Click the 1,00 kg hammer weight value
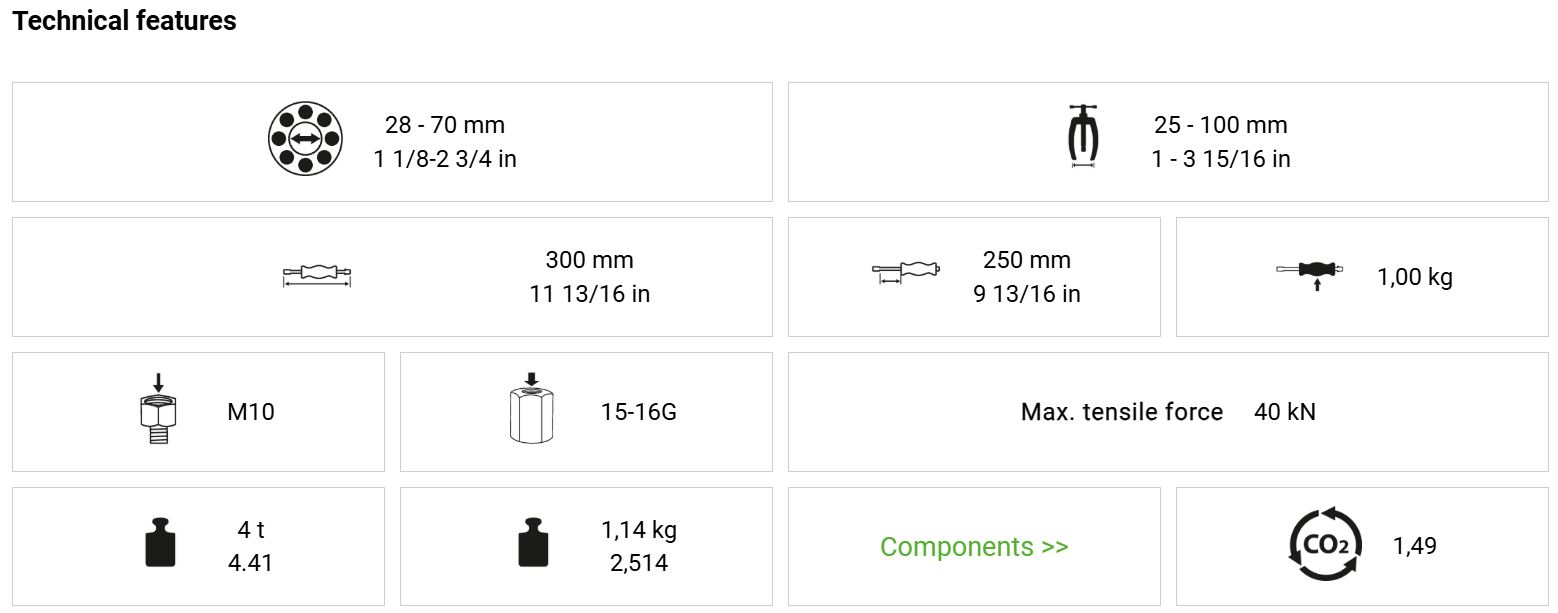 [x=1414, y=277]
